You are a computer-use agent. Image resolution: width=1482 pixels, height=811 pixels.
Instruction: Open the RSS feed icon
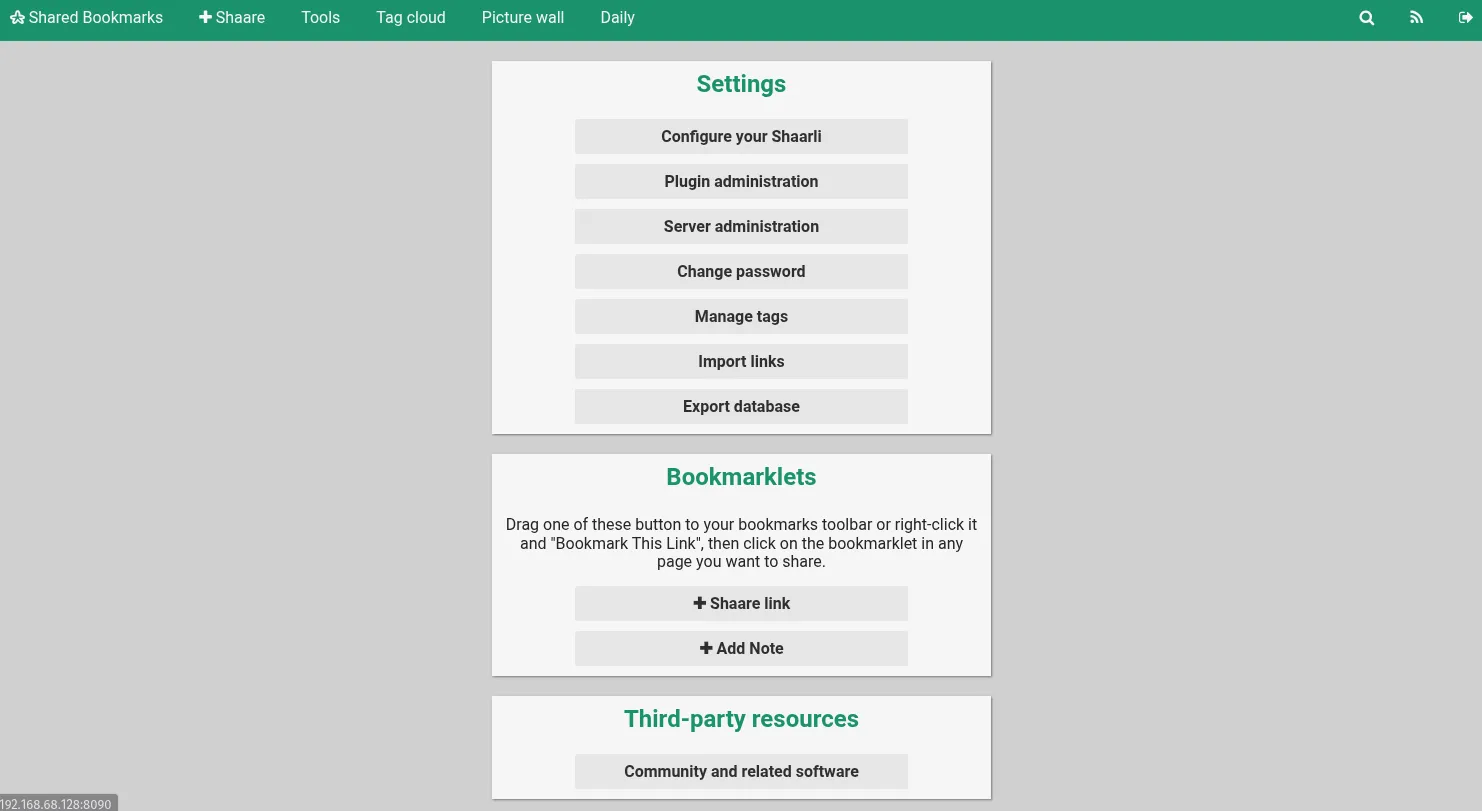[1416, 17]
